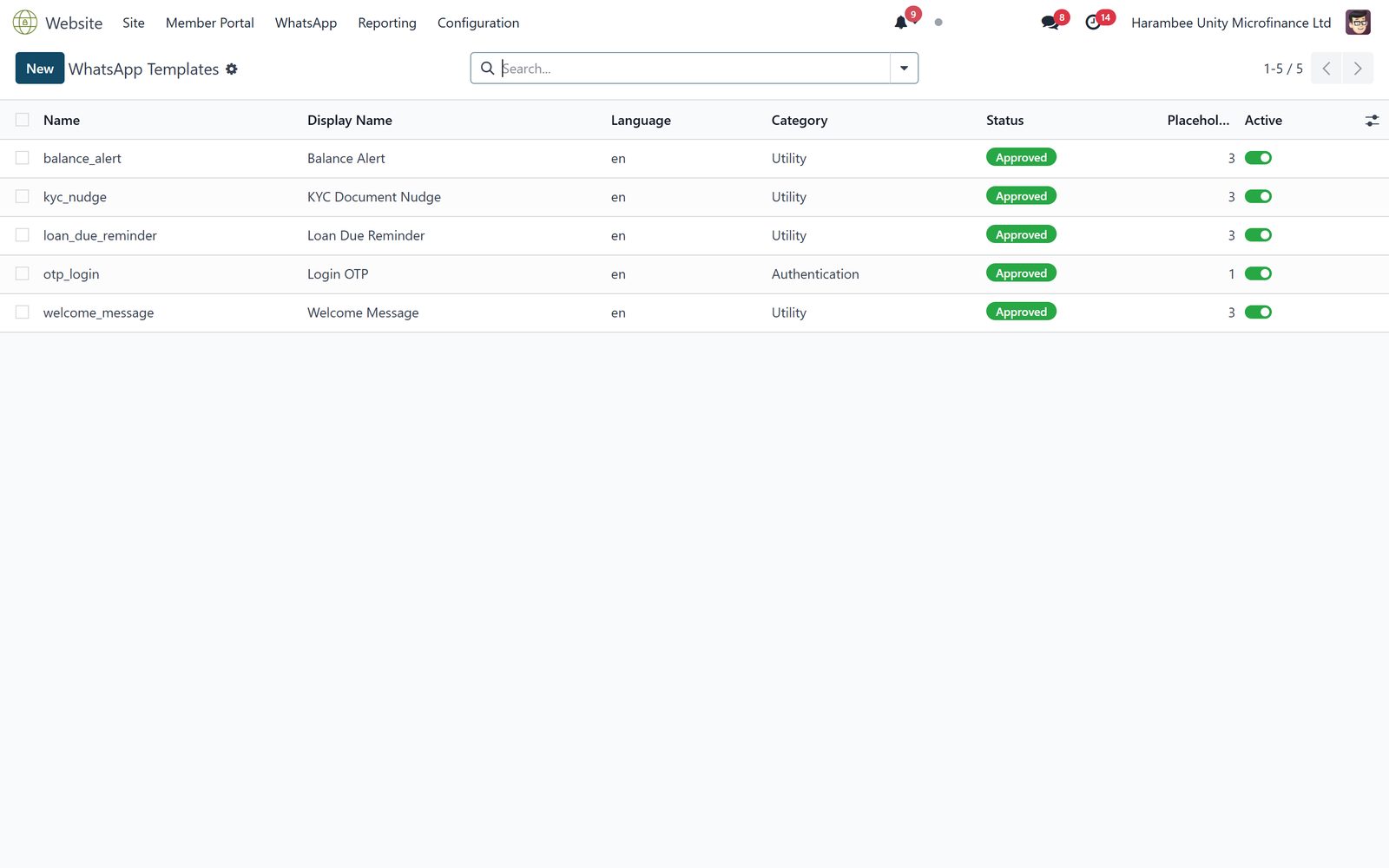1389x868 pixels.
Task: Sort by the Language column header
Action: click(641, 120)
